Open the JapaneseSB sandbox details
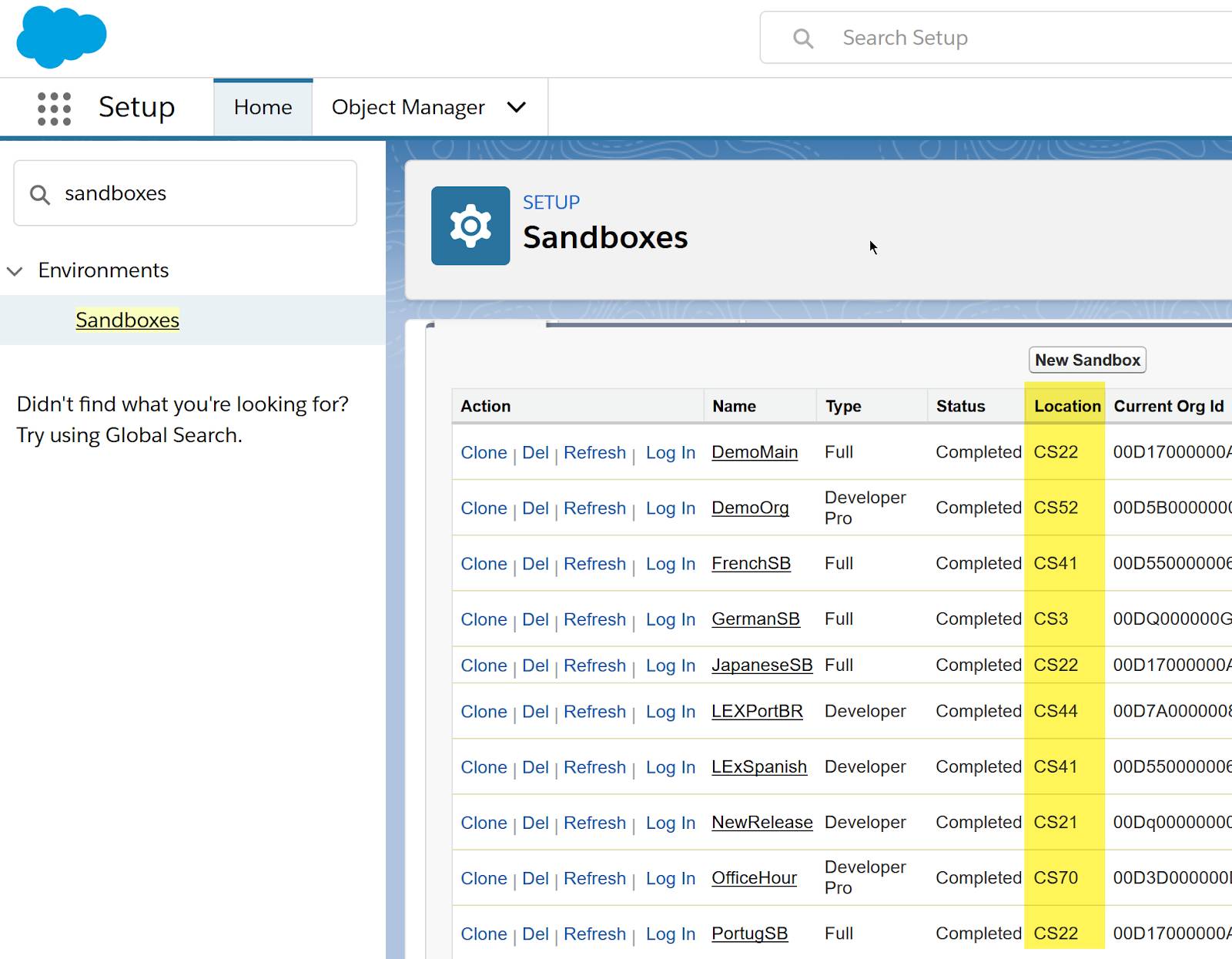This screenshot has height=959, width=1232. click(762, 666)
